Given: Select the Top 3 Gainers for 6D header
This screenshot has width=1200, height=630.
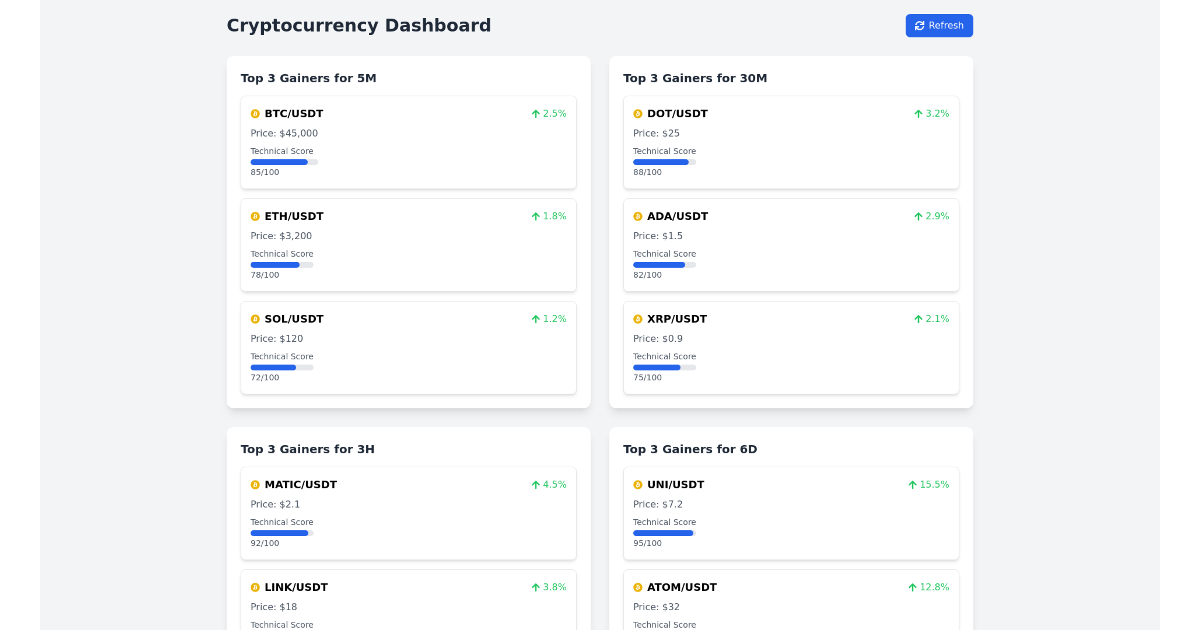Looking at the screenshot, I should pyautogui.click(x=691, y=449).
